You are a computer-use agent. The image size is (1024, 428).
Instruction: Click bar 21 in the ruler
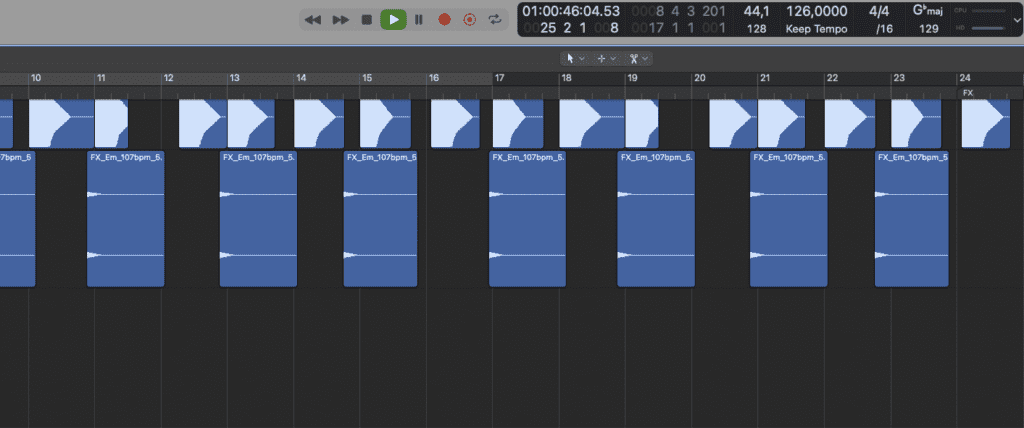[x=765, y=78]
